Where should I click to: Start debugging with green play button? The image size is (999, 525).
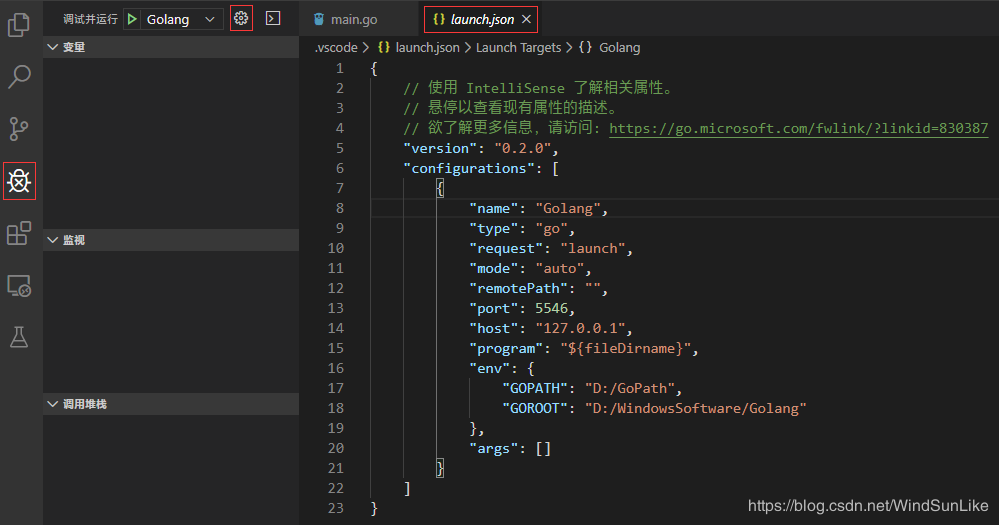coord(133,19)
